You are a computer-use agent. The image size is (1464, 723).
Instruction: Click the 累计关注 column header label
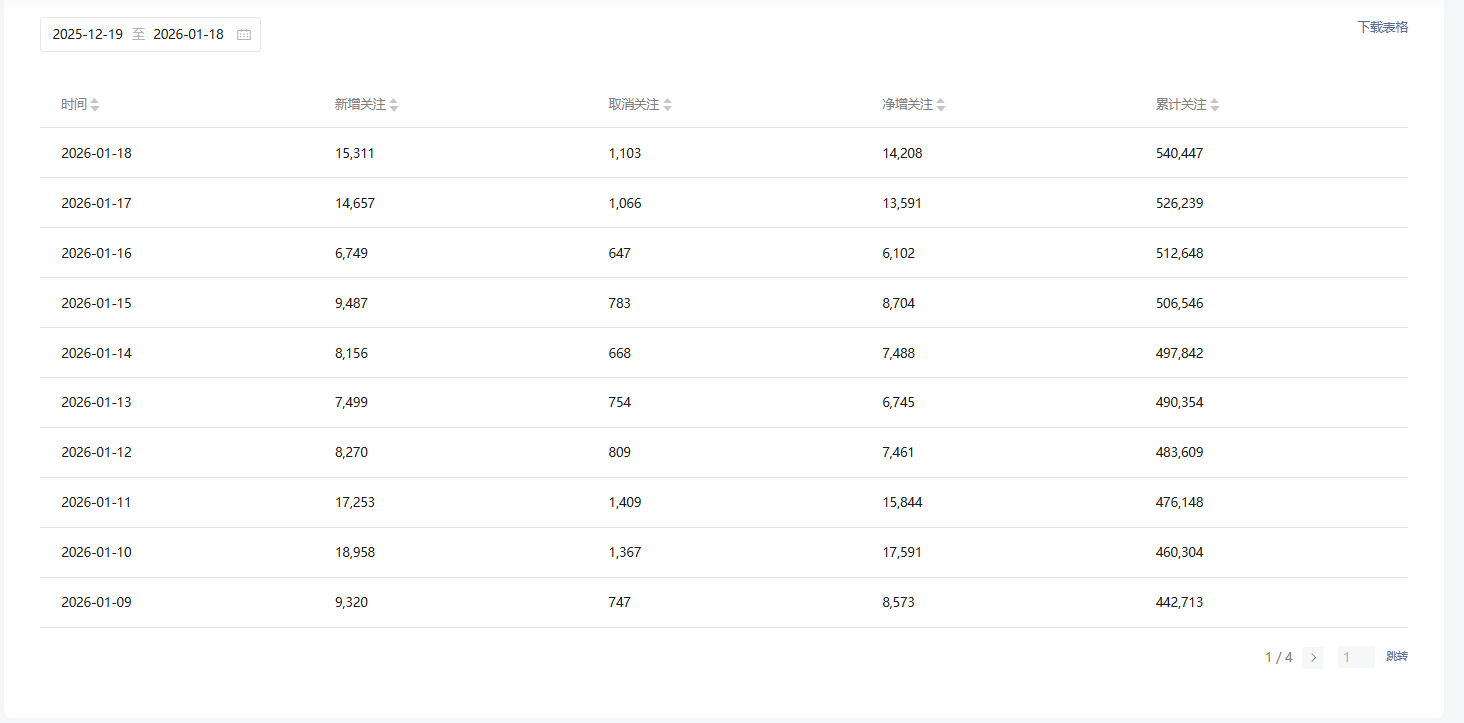pos(1181,105)
